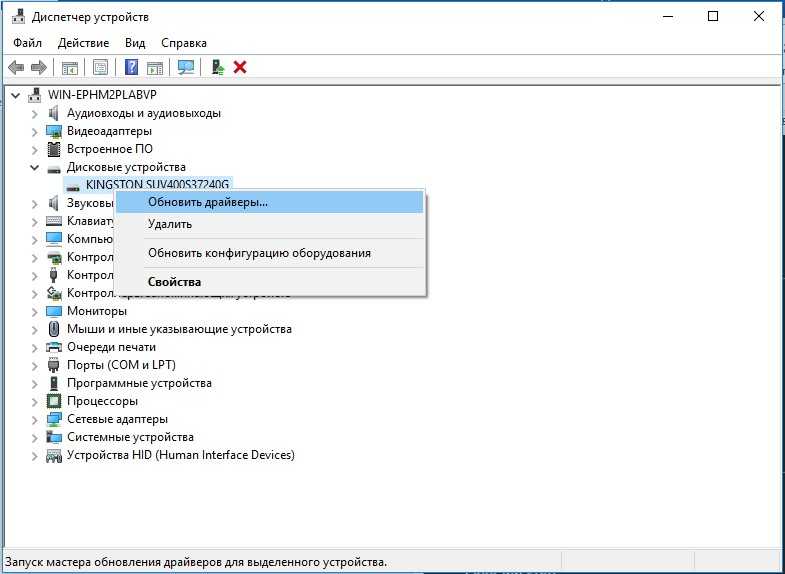Expand the Очереди печати node arrow
The image size is (785, 574).
click(x=35, y=348)
